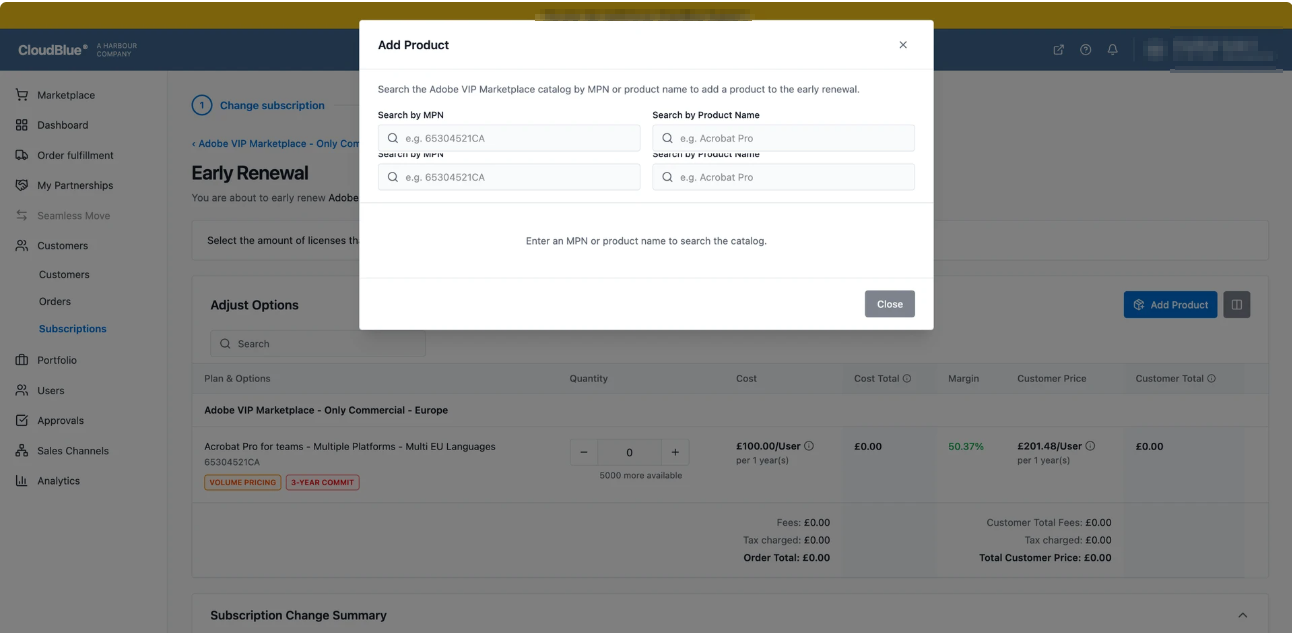Click the Change subscription step label
The width and height of the screenshot is (1292, 633).
click(x=272, y=105)
